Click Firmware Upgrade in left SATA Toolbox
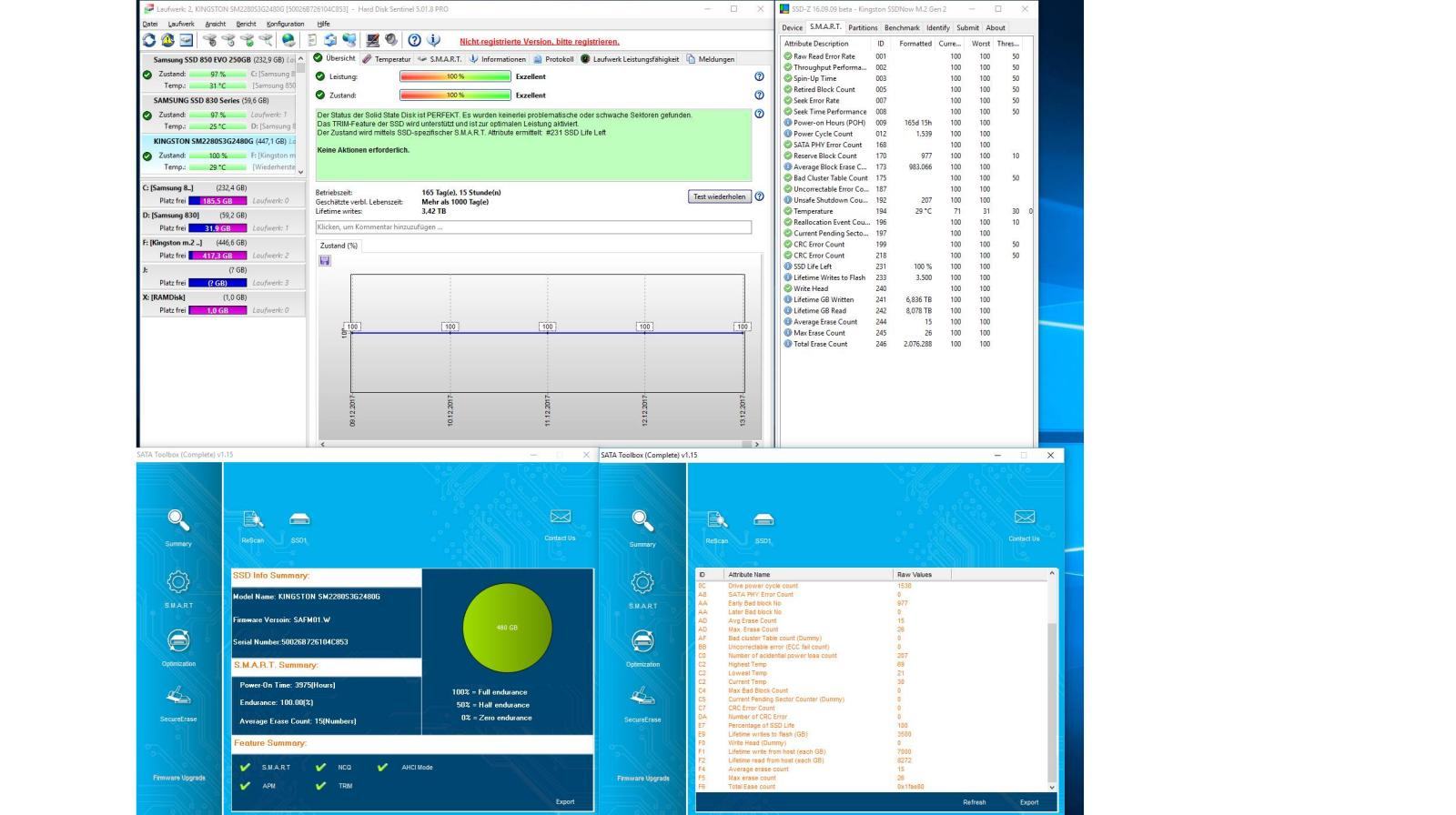 click(x=178, y=778)
